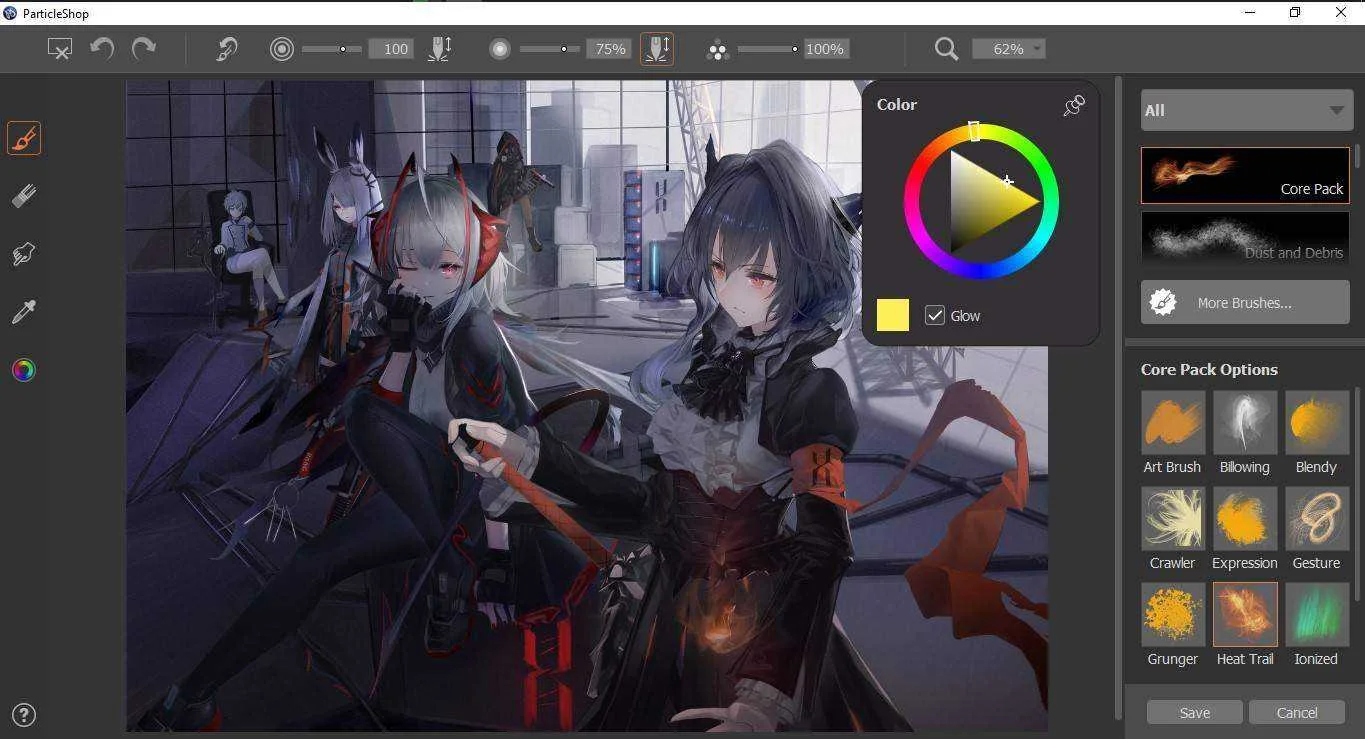This screenshot has width=1365, height=739.
Task: Edit the 75% opacity value field
Action: (x=607, y=49)
